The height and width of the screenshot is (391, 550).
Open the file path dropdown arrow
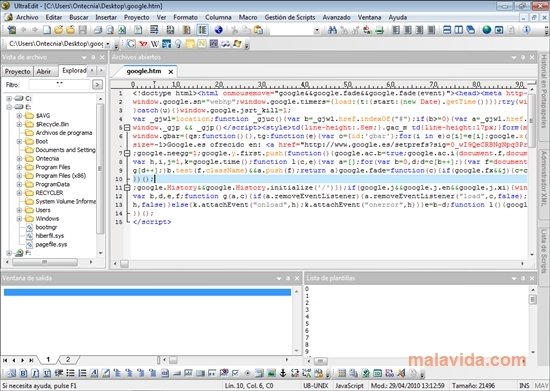(x=108, y=44)
